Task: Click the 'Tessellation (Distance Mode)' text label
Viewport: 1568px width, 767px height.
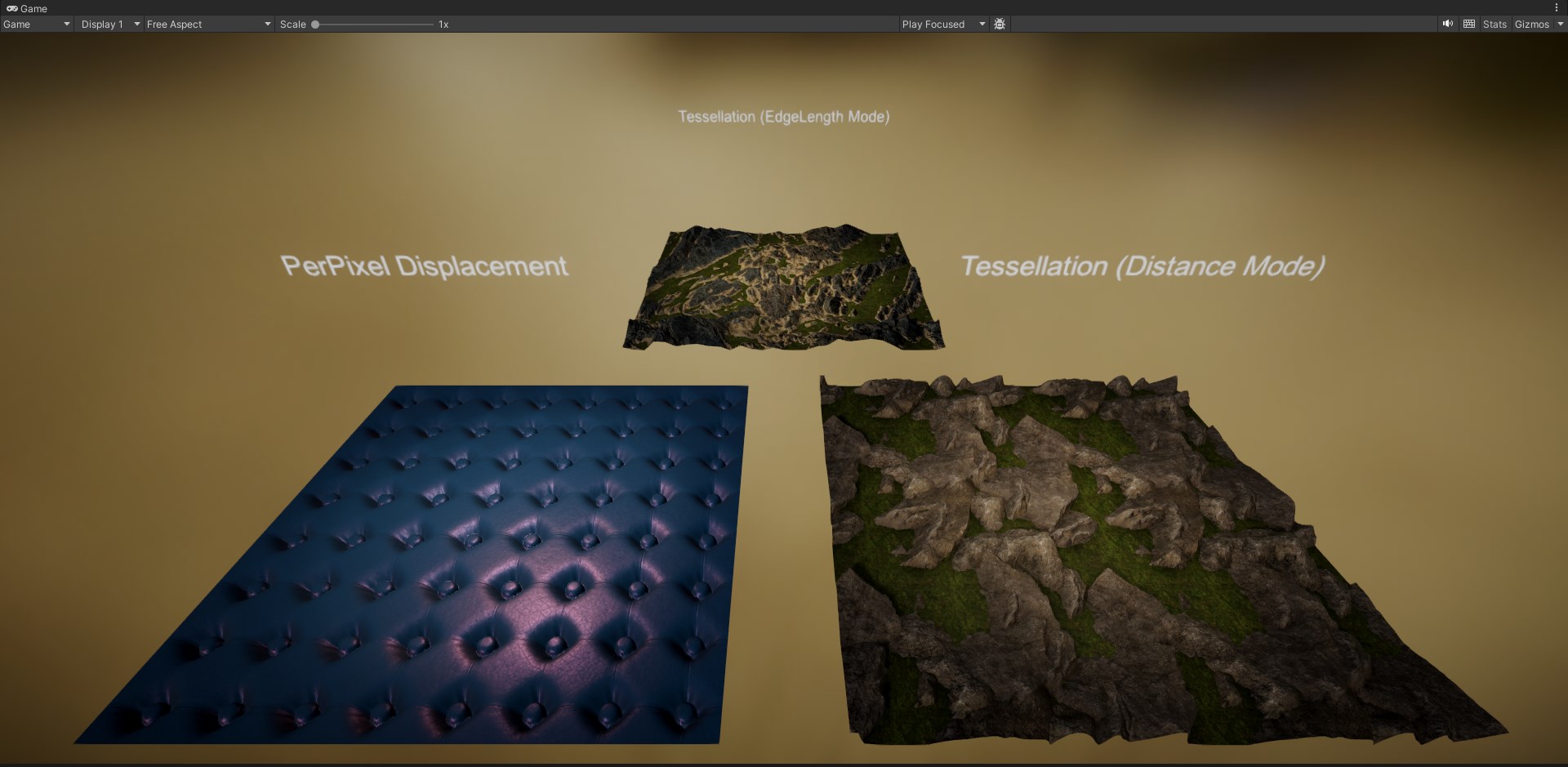Action: pos(1142,266)
